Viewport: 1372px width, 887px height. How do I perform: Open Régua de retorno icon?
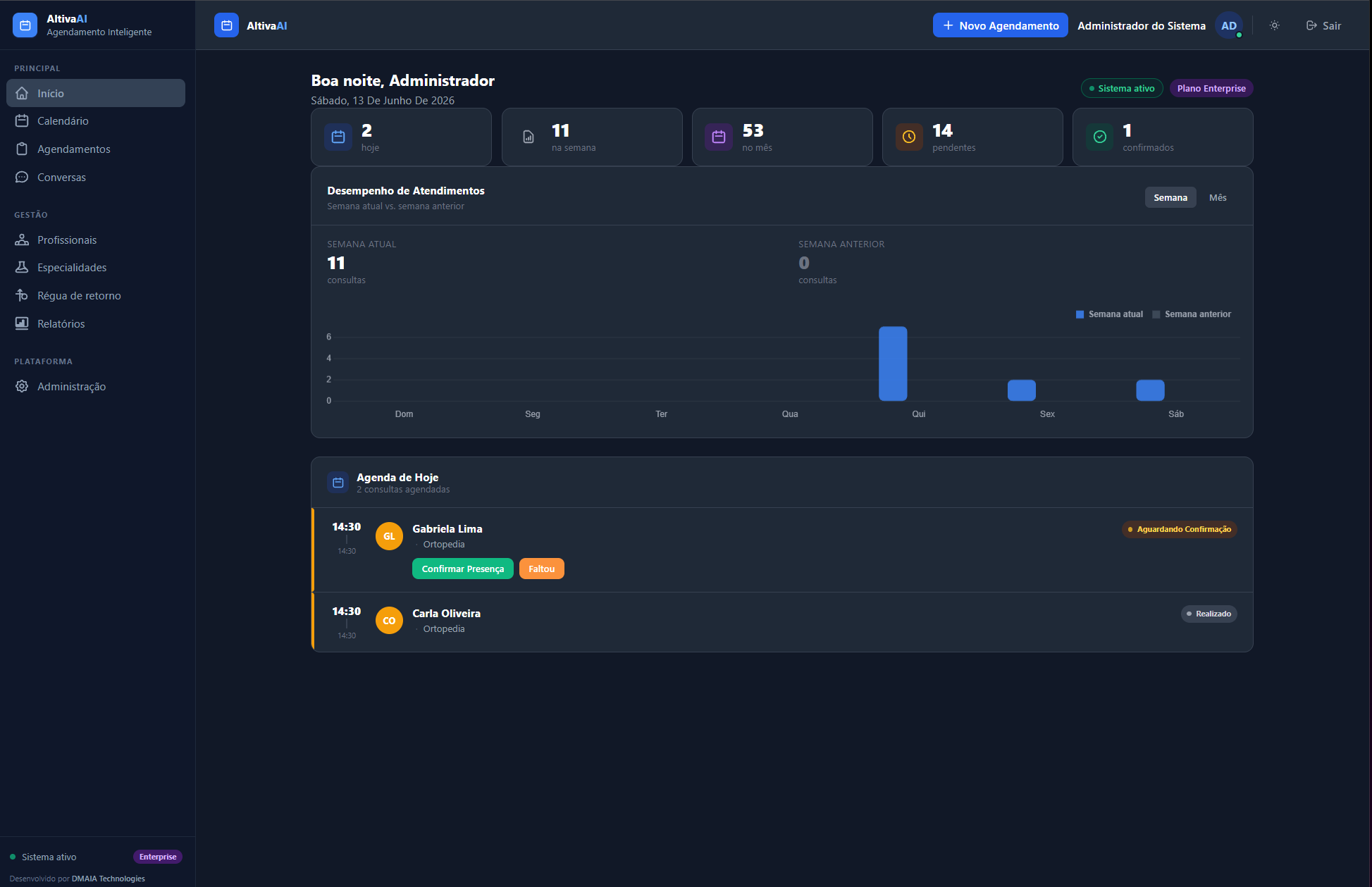click(x=22, y=296)
